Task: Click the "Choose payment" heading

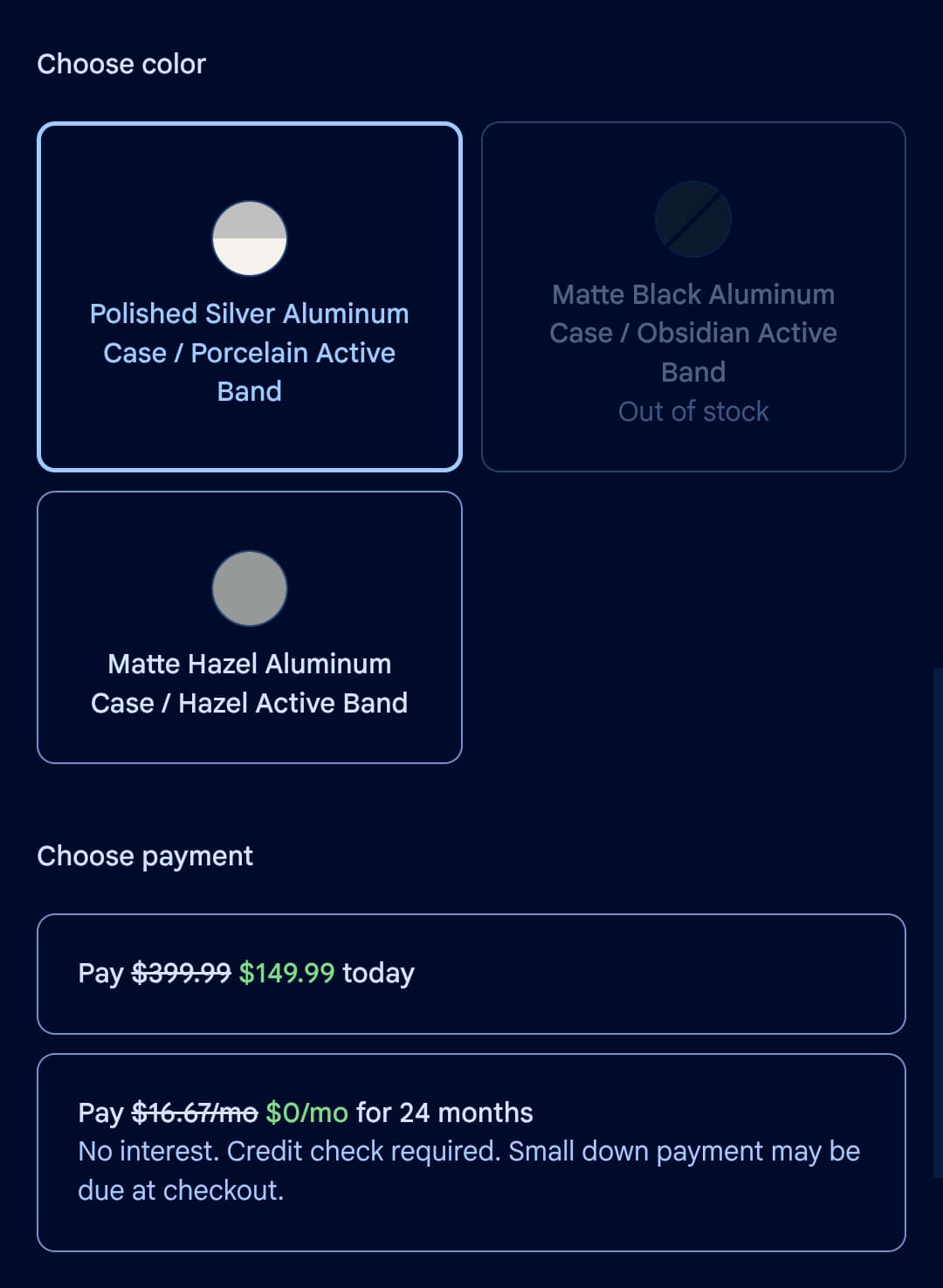Action: [145, 856]
